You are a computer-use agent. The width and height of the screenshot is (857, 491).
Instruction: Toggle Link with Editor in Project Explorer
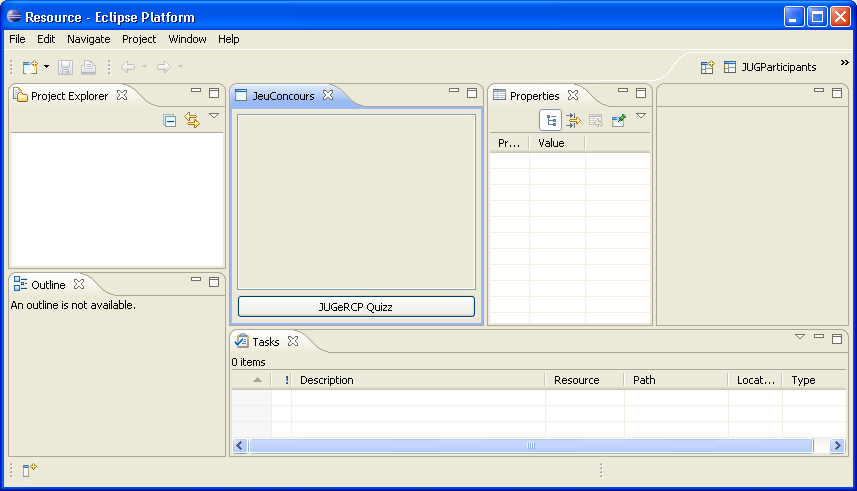click(192, 120)
